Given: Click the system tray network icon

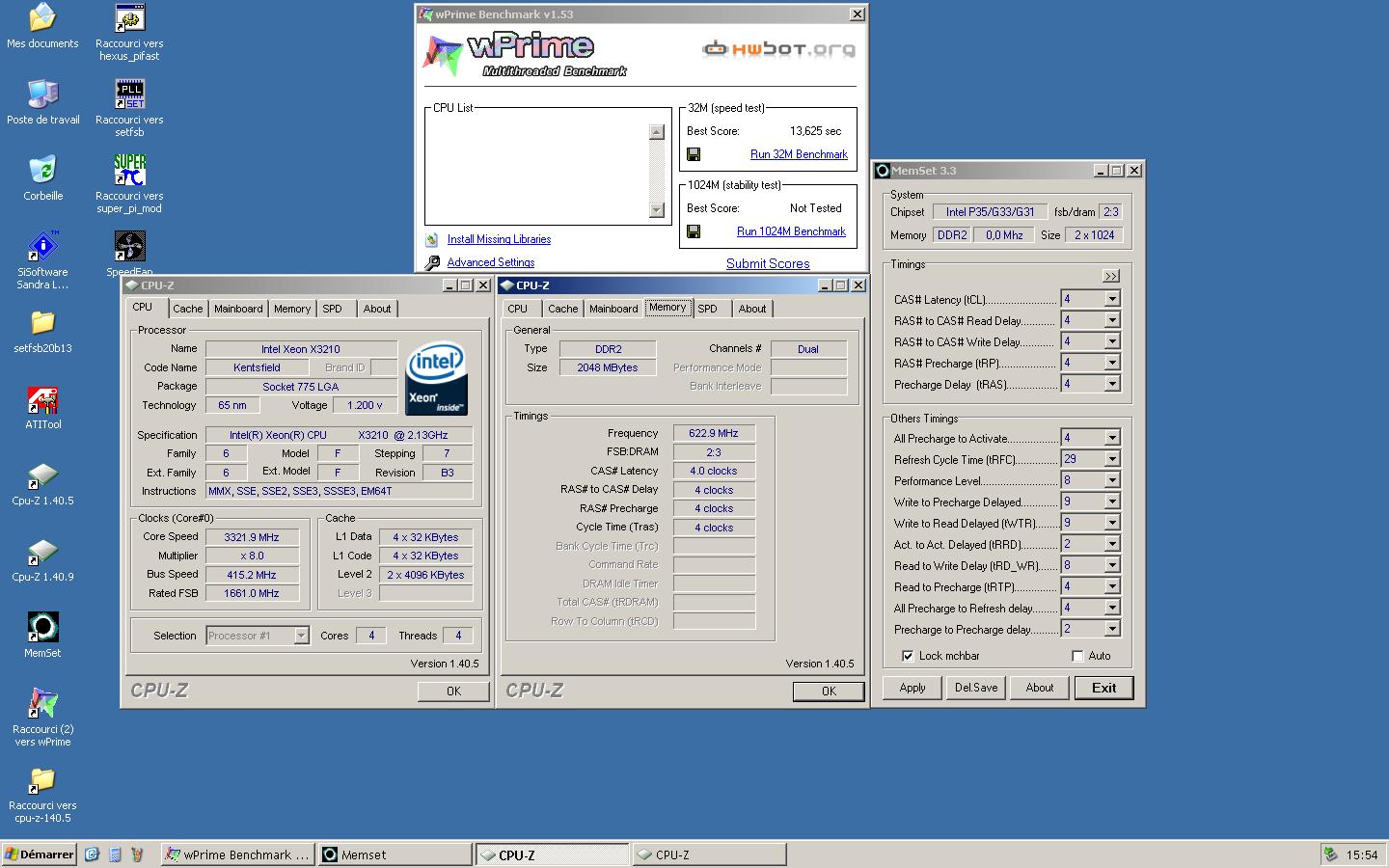Looking at the screenshot, I should pos(1331,854).
